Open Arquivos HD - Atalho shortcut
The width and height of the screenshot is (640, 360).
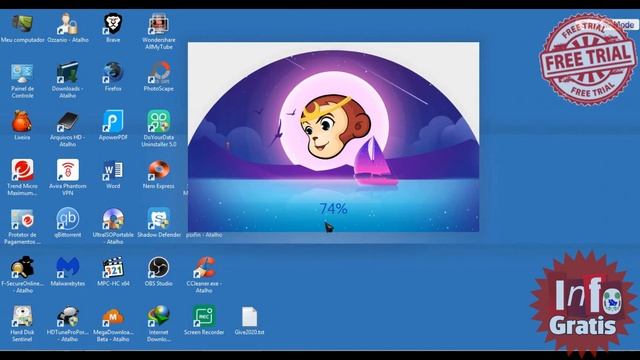(68, 121)
